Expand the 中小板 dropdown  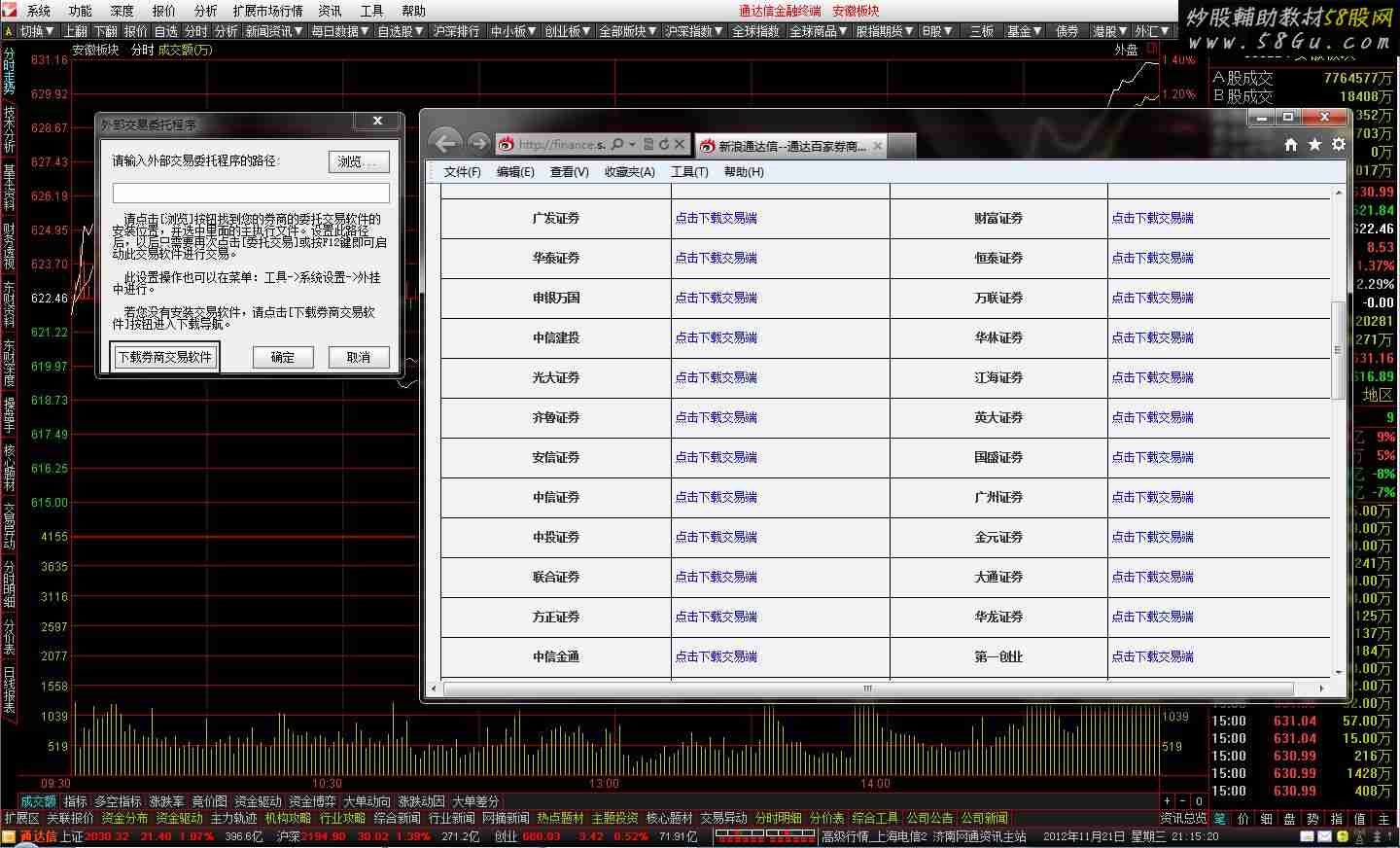click(514, 31)
